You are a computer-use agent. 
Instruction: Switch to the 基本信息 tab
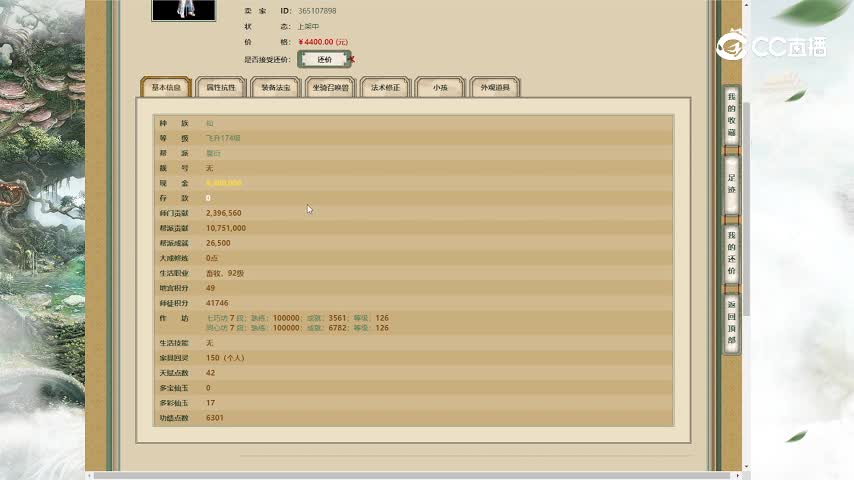(x=166, y=88)
